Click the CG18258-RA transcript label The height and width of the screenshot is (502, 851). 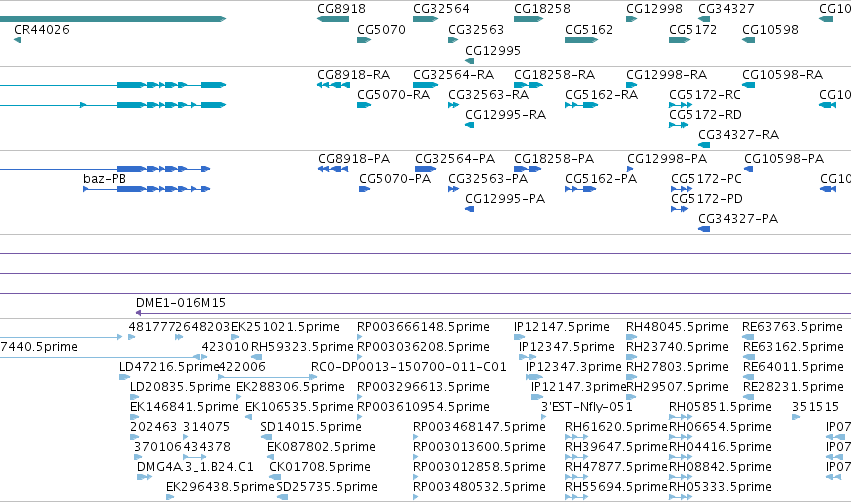(x=555, y=75)
